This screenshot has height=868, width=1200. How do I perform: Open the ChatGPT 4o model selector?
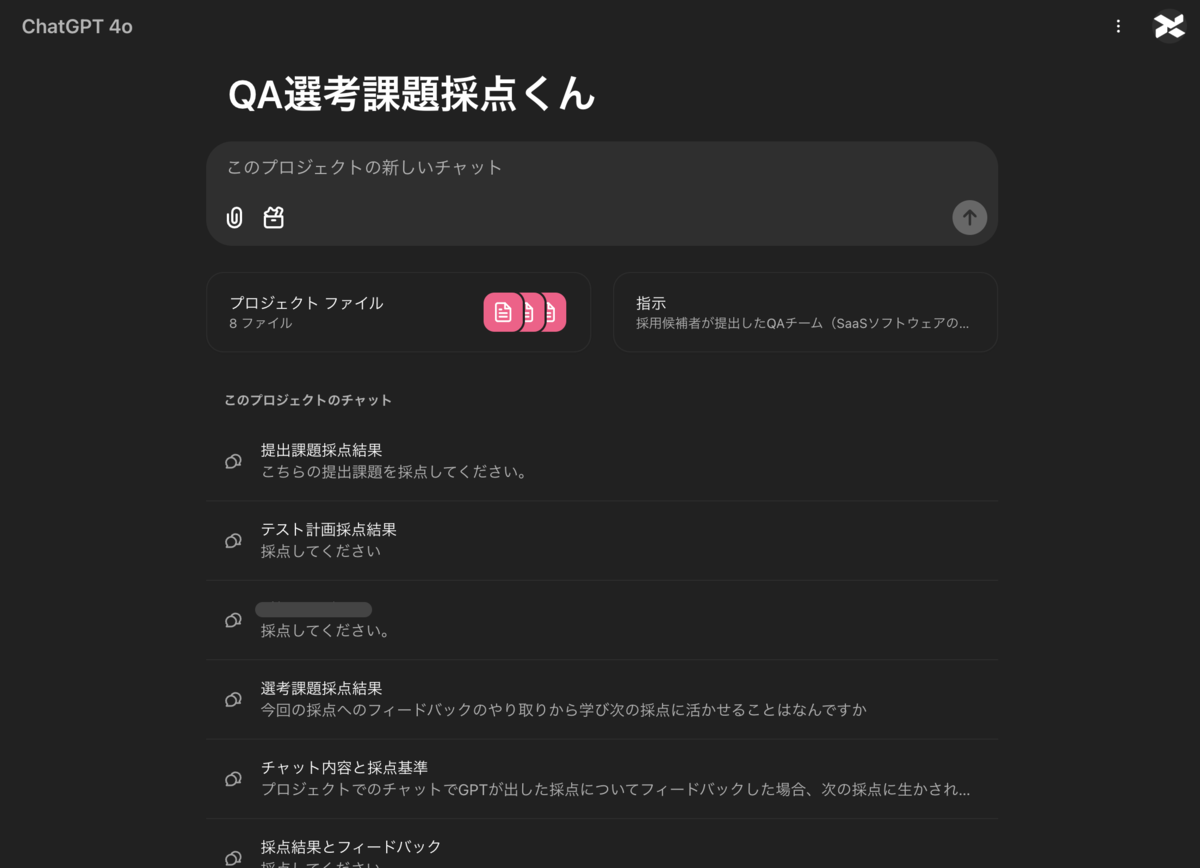[76, 26]
